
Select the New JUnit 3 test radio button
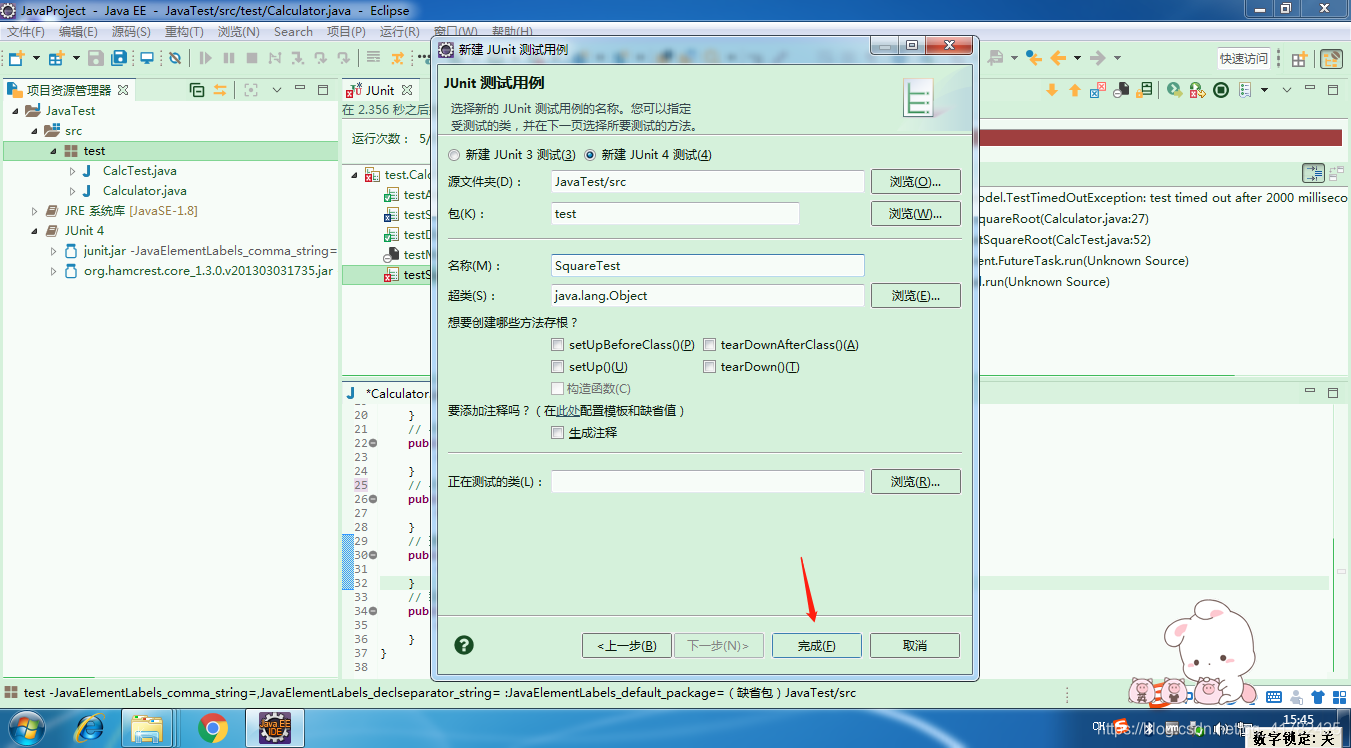455,155
